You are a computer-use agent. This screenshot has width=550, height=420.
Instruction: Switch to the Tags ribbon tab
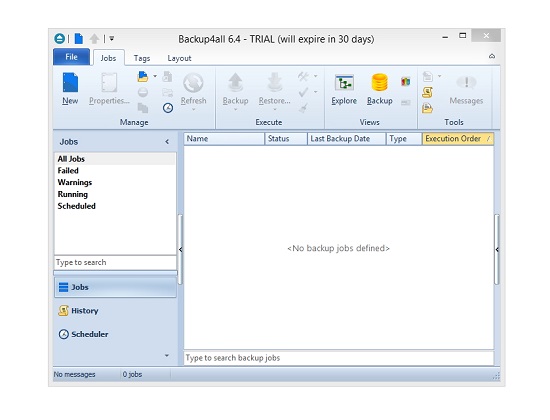(142, 58)
